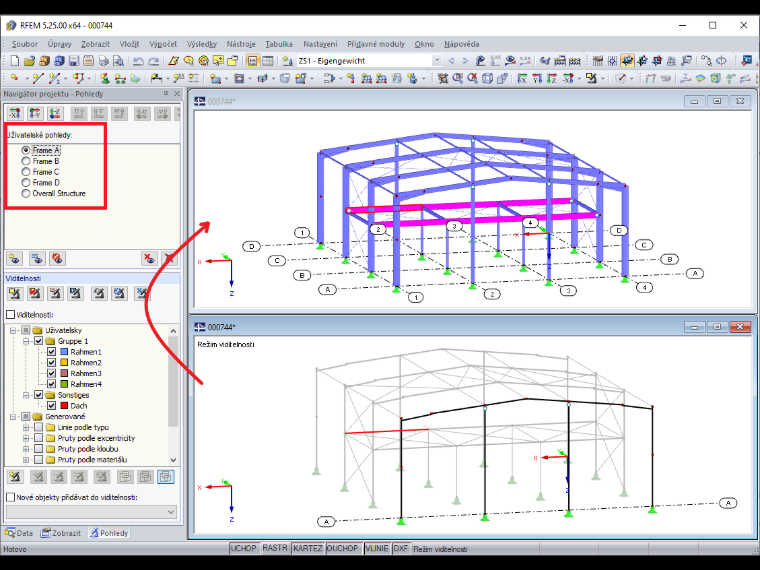This screenshot has height=570, width=760.
Task: Open a model with the folder icon
Action: [x=30, y=61]
